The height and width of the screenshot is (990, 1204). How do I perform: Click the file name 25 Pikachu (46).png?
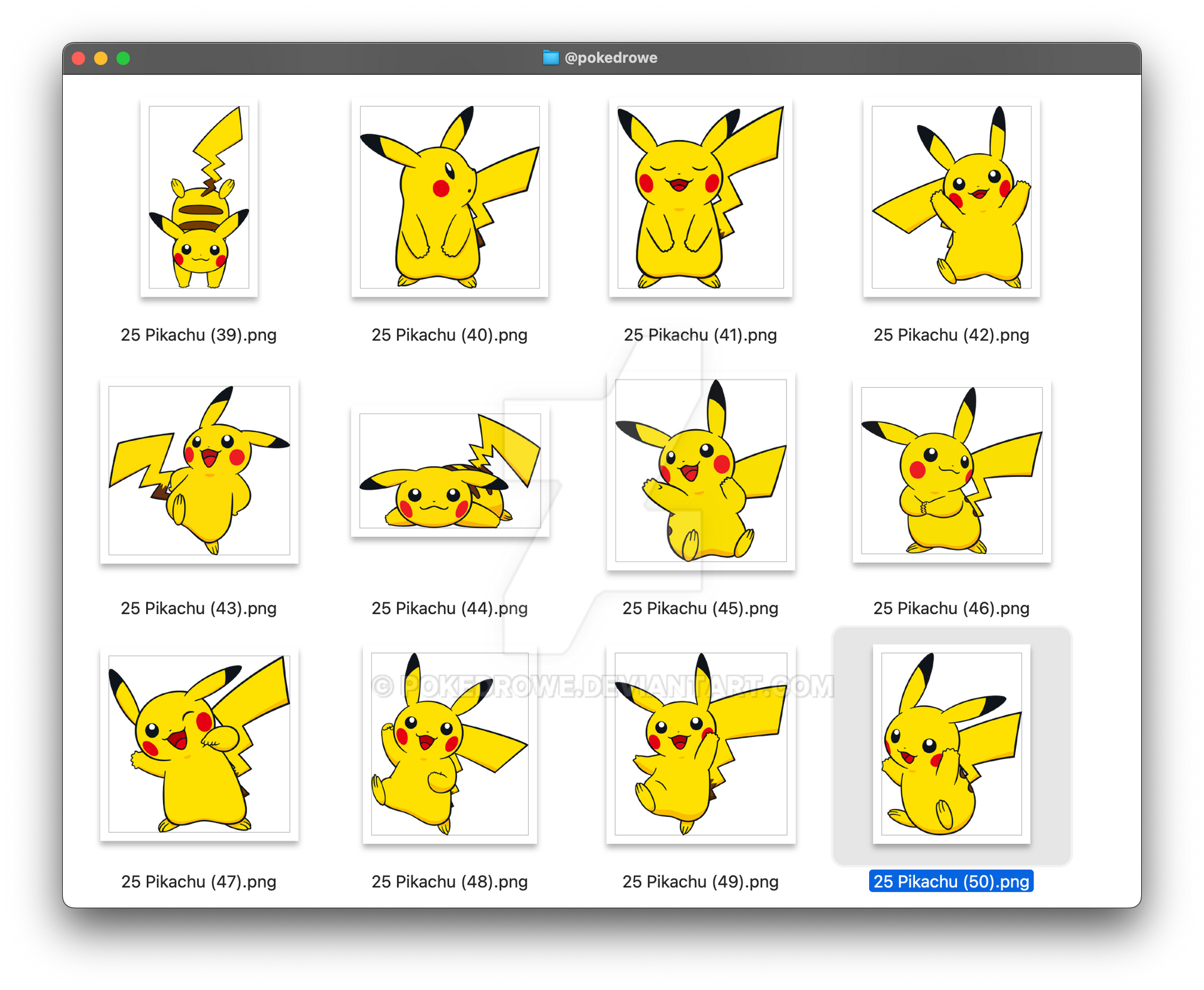(x=951, y=609)
